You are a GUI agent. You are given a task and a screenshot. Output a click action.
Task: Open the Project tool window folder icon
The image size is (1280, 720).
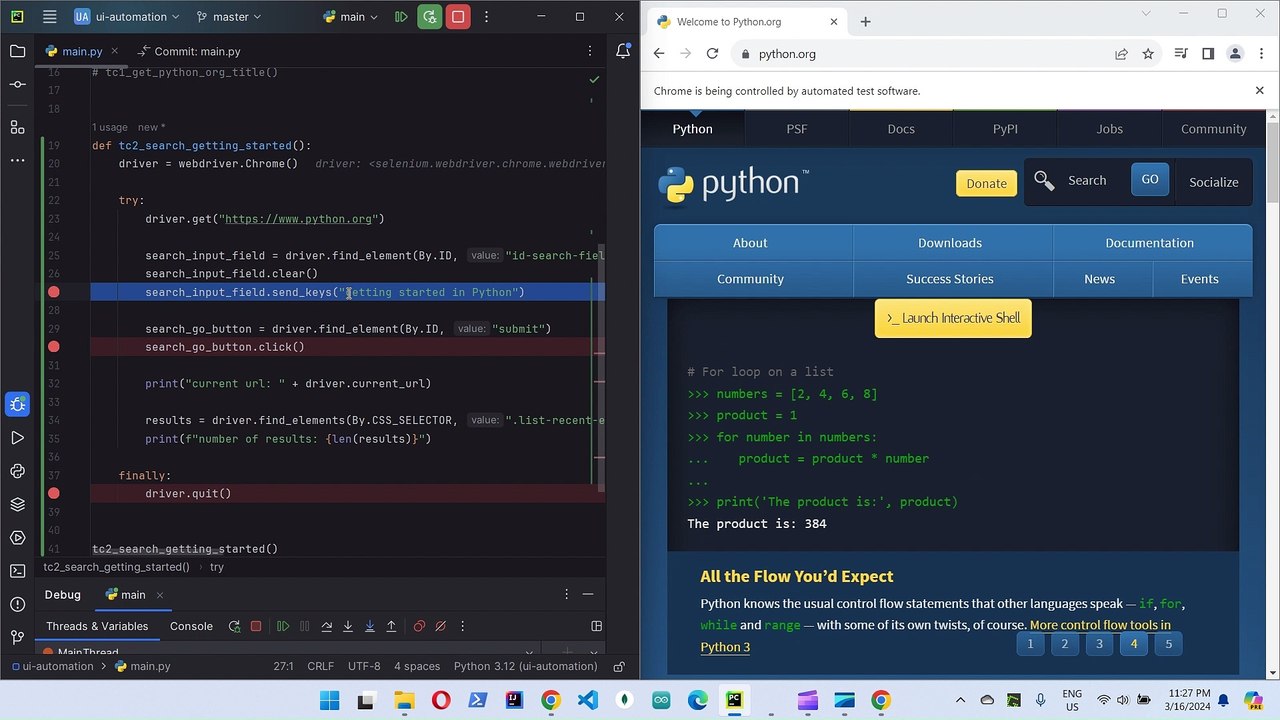coord(17,51)
